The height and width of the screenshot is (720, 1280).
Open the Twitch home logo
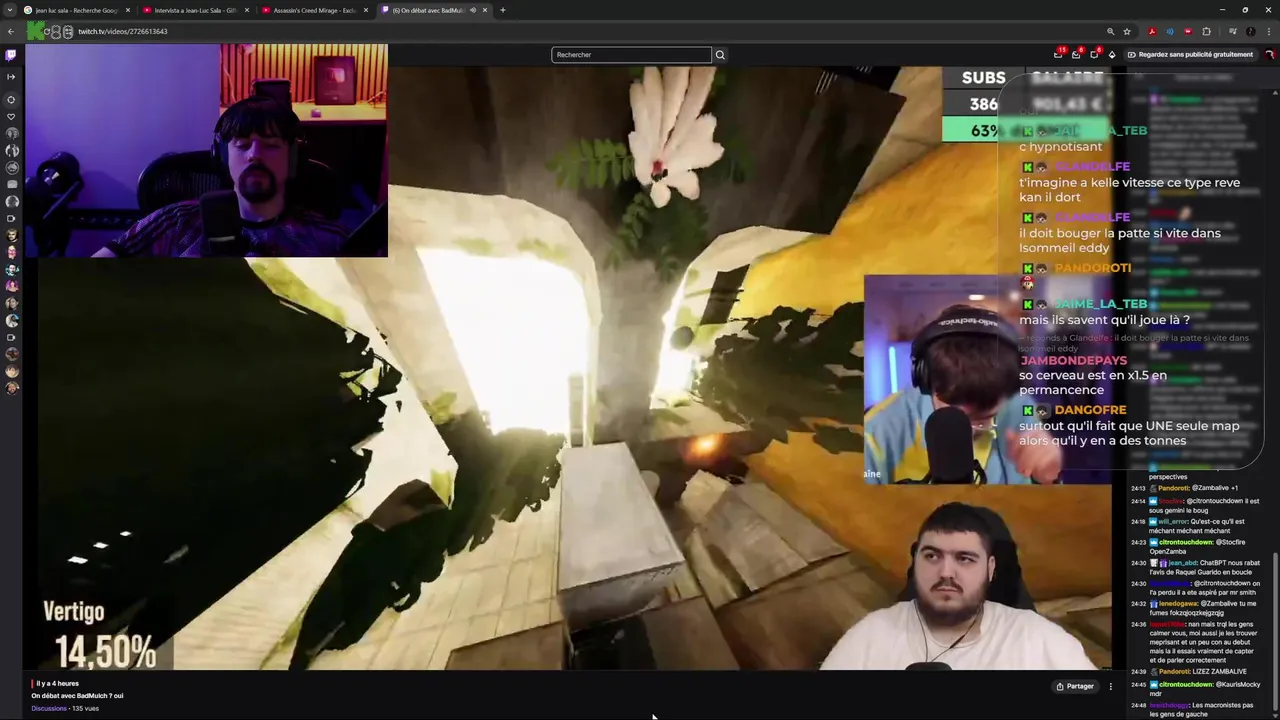tap(11, 55)
